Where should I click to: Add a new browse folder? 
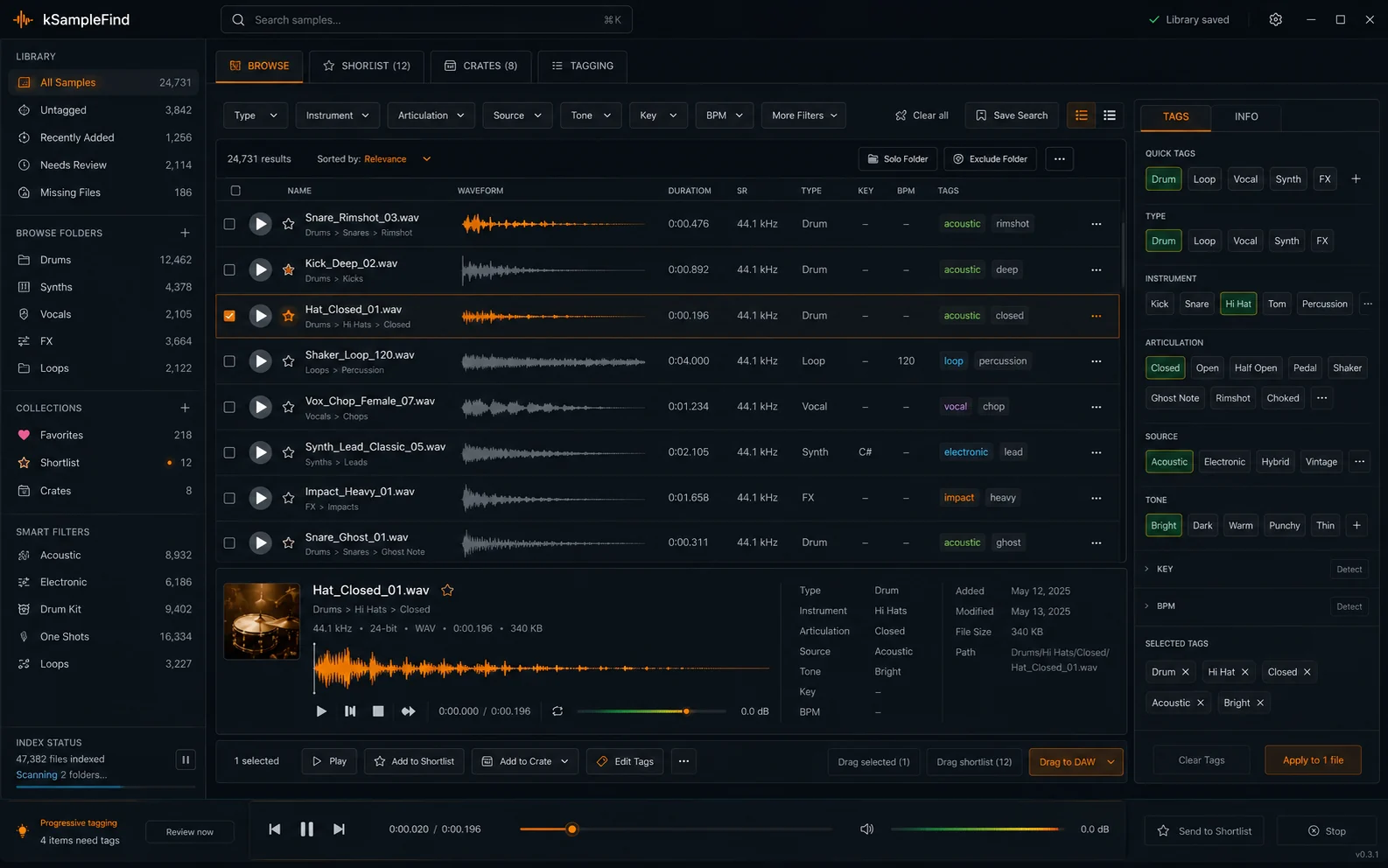[x=185, y=233]
